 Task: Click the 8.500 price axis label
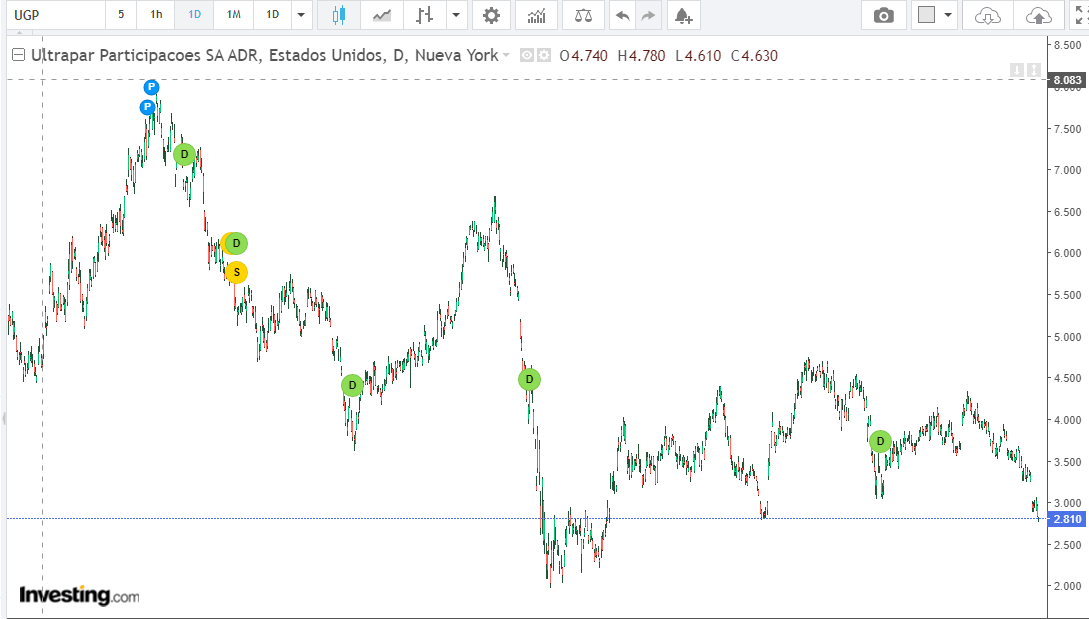pos(1067,45)
